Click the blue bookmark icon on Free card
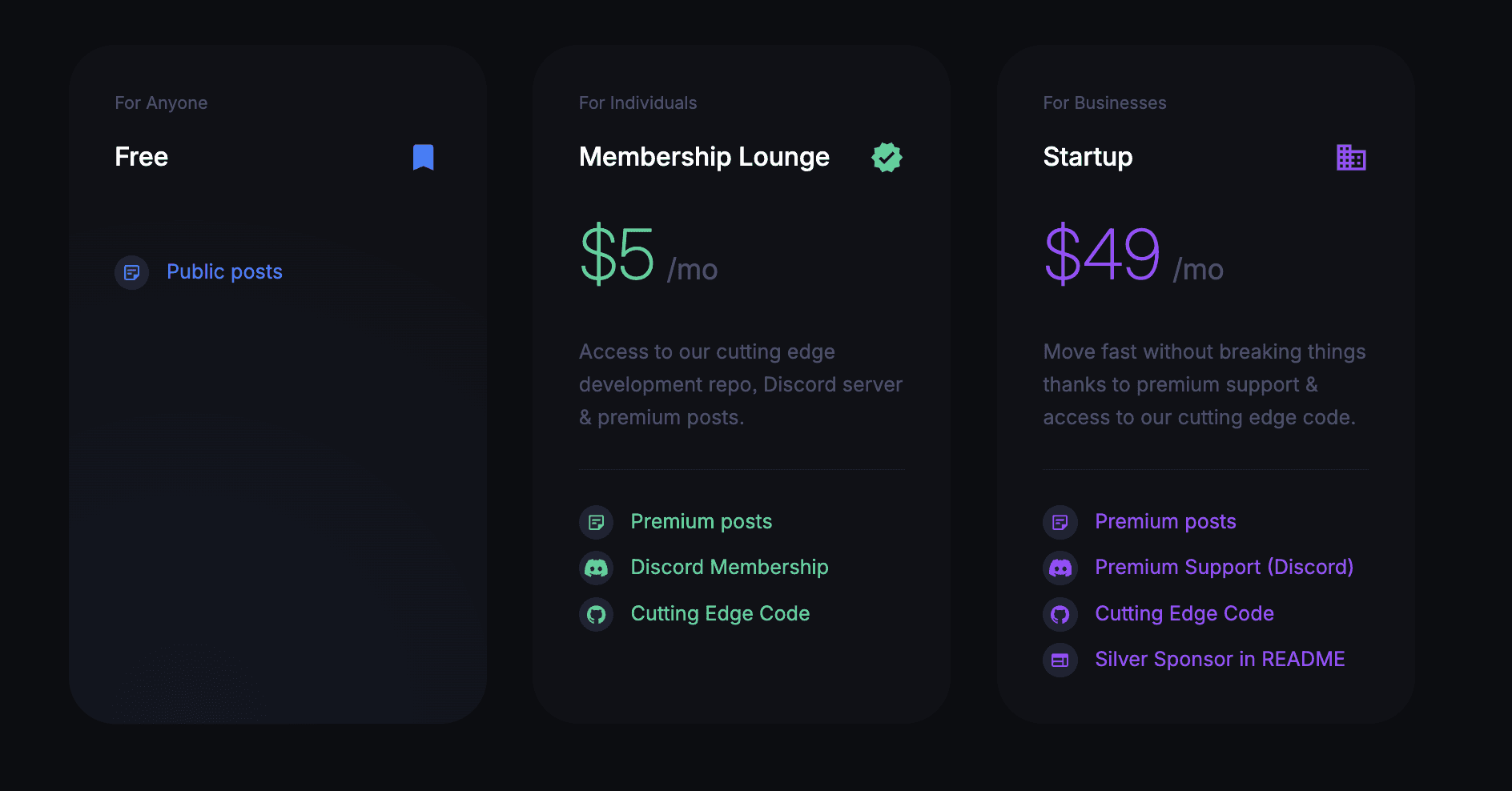Screen dimensions: 1512x791 point(423,158)
